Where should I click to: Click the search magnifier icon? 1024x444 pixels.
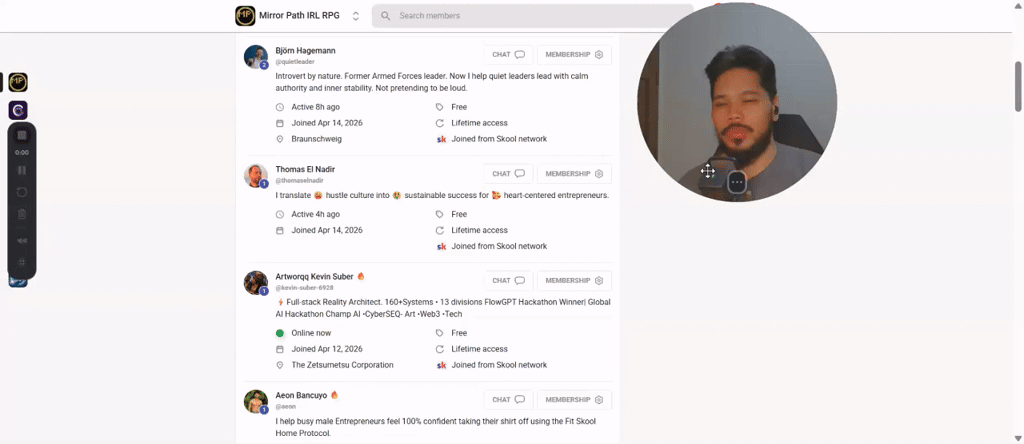point(386,16)
